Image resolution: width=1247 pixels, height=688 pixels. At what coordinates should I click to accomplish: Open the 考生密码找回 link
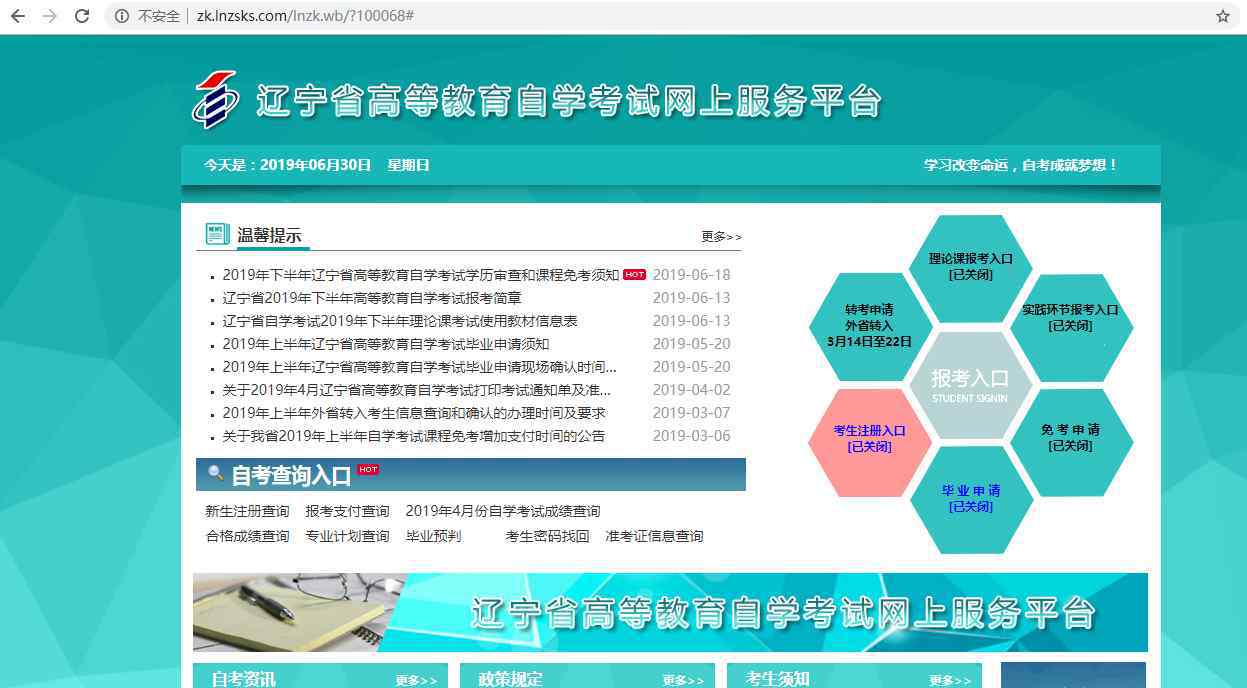[547, 536]
